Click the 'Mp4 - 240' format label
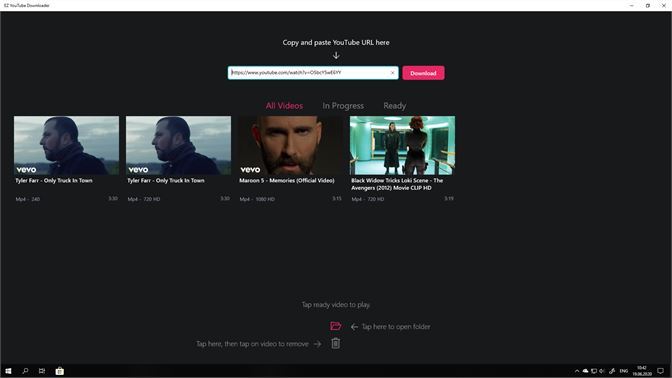672x378 pixels. pyautogui.click(x=27, y=199)
